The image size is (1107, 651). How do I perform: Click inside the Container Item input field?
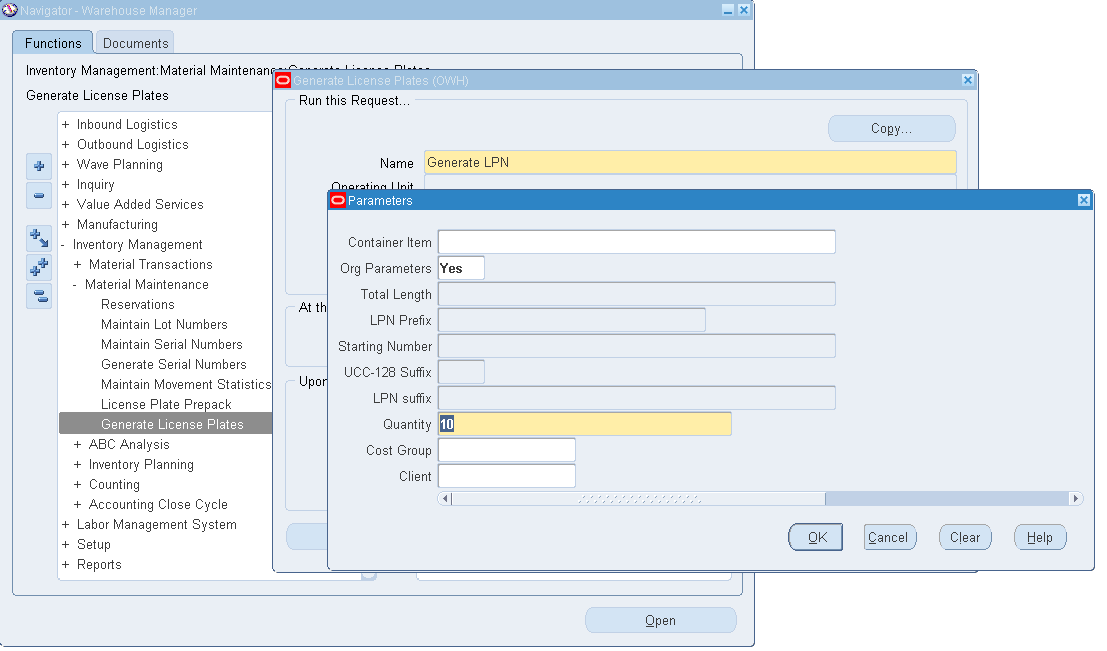tap(635, 241)
